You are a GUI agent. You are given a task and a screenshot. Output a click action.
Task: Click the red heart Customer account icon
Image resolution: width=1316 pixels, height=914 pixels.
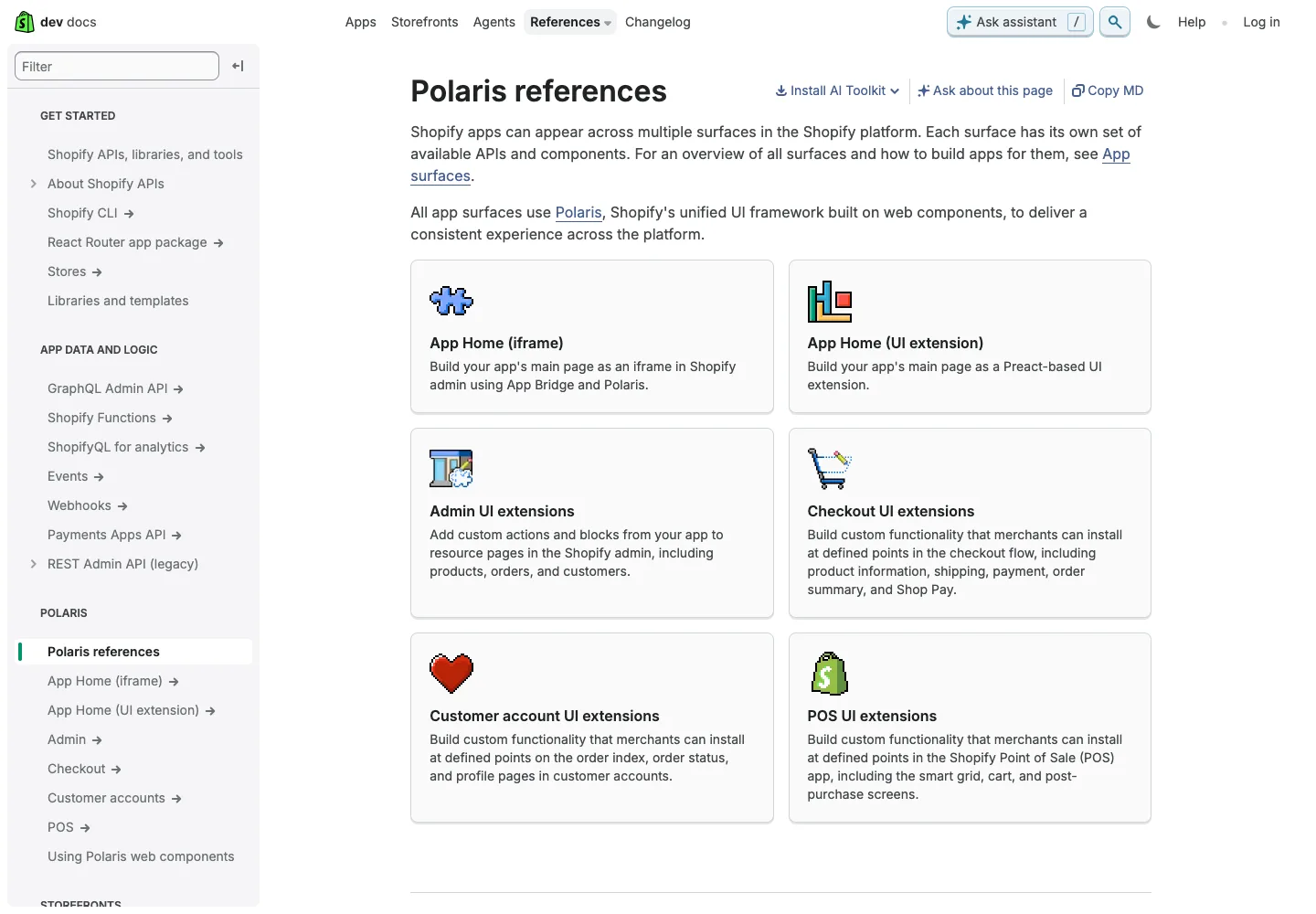[451, 674]
